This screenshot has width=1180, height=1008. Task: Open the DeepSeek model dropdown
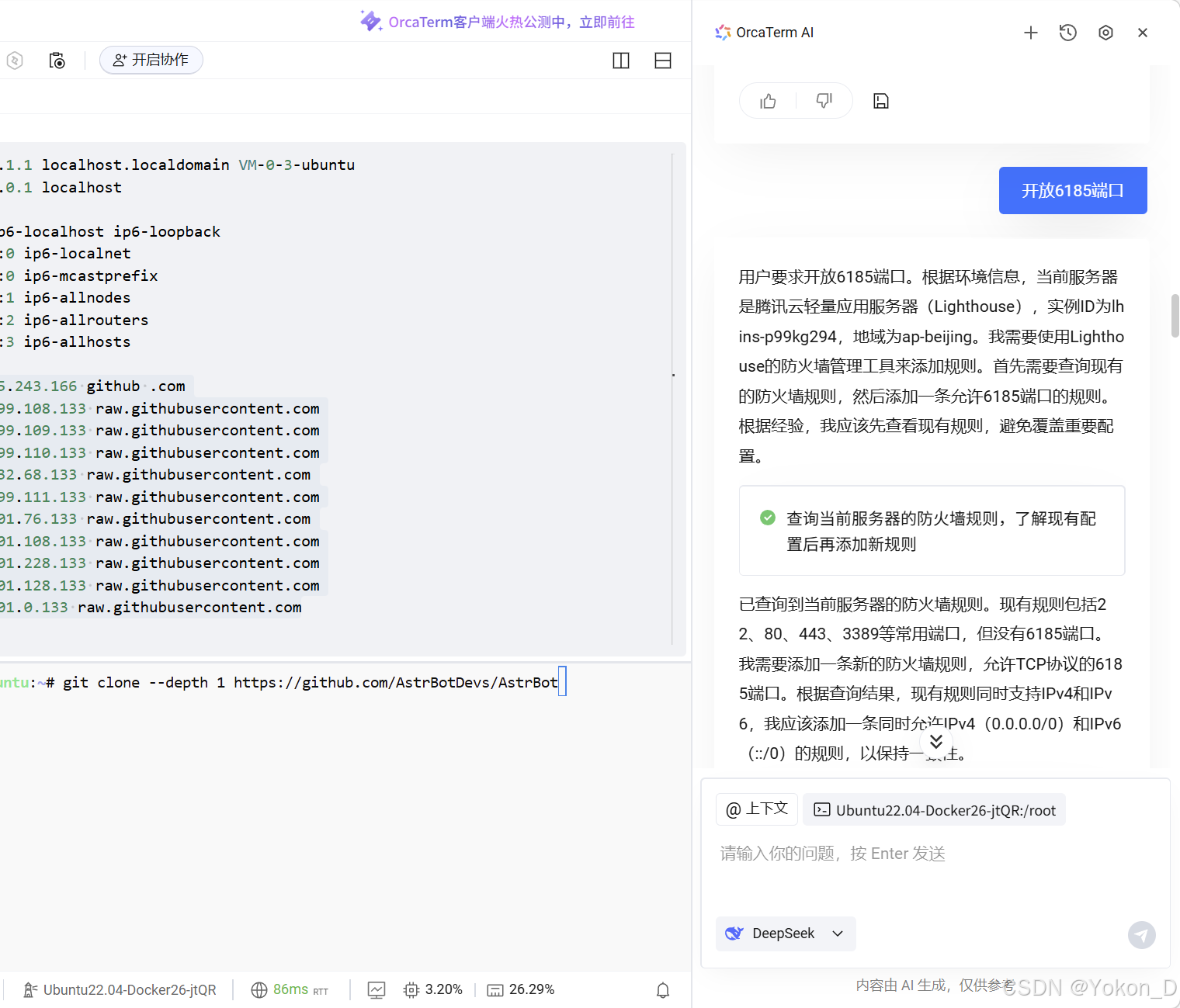pyautogui.click(x=786, y=934)
